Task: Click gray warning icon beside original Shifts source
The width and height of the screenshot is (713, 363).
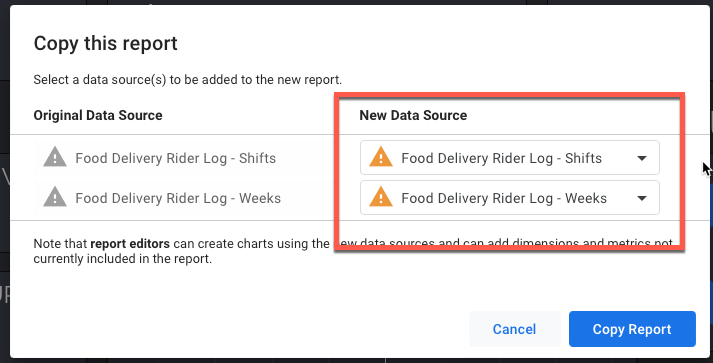Action: click(x=55, y=157)
